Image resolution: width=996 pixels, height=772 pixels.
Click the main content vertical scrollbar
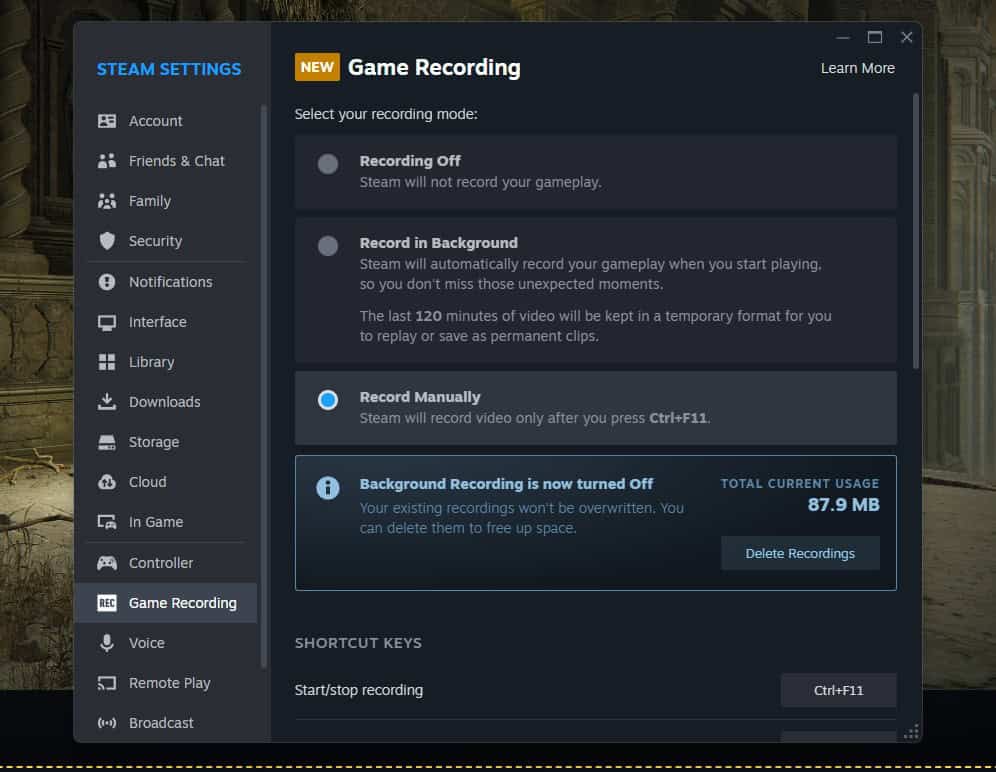(x=915, y=232)
